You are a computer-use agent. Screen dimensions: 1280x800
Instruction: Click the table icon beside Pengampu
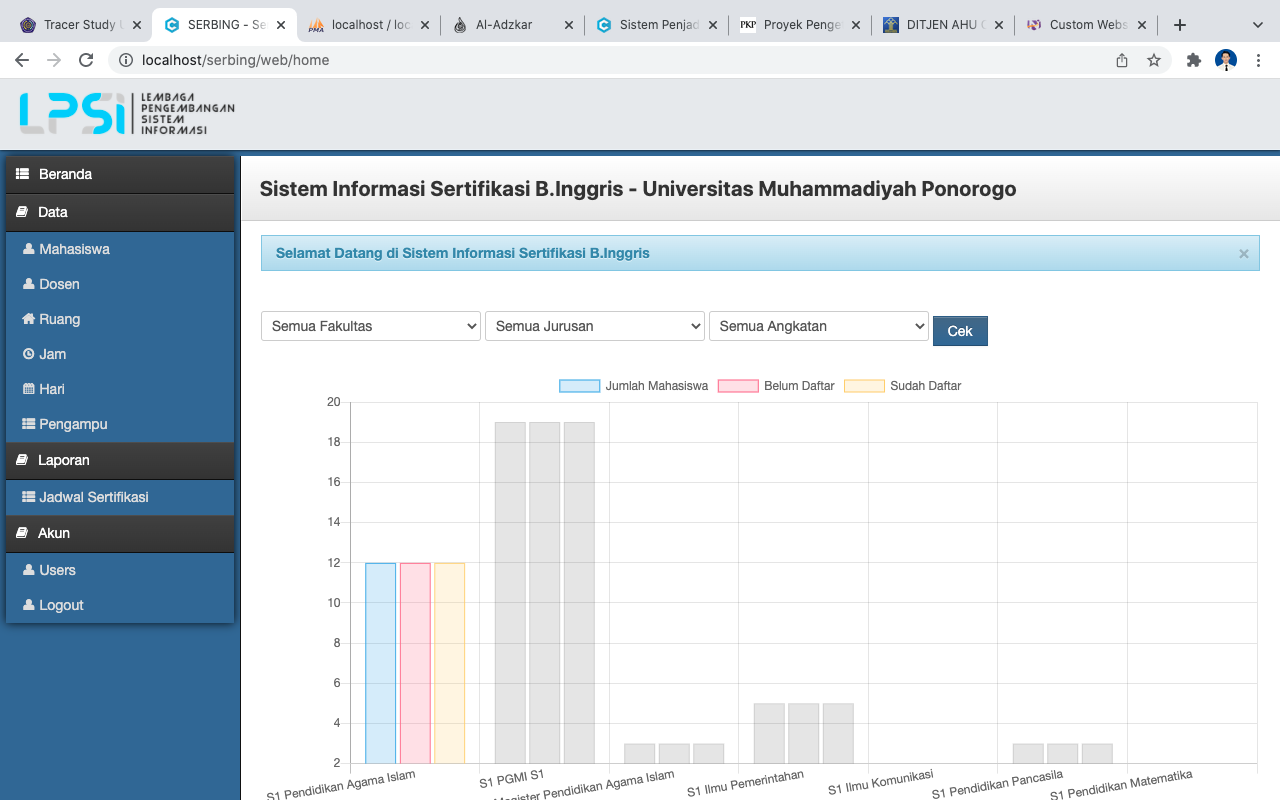28,424
